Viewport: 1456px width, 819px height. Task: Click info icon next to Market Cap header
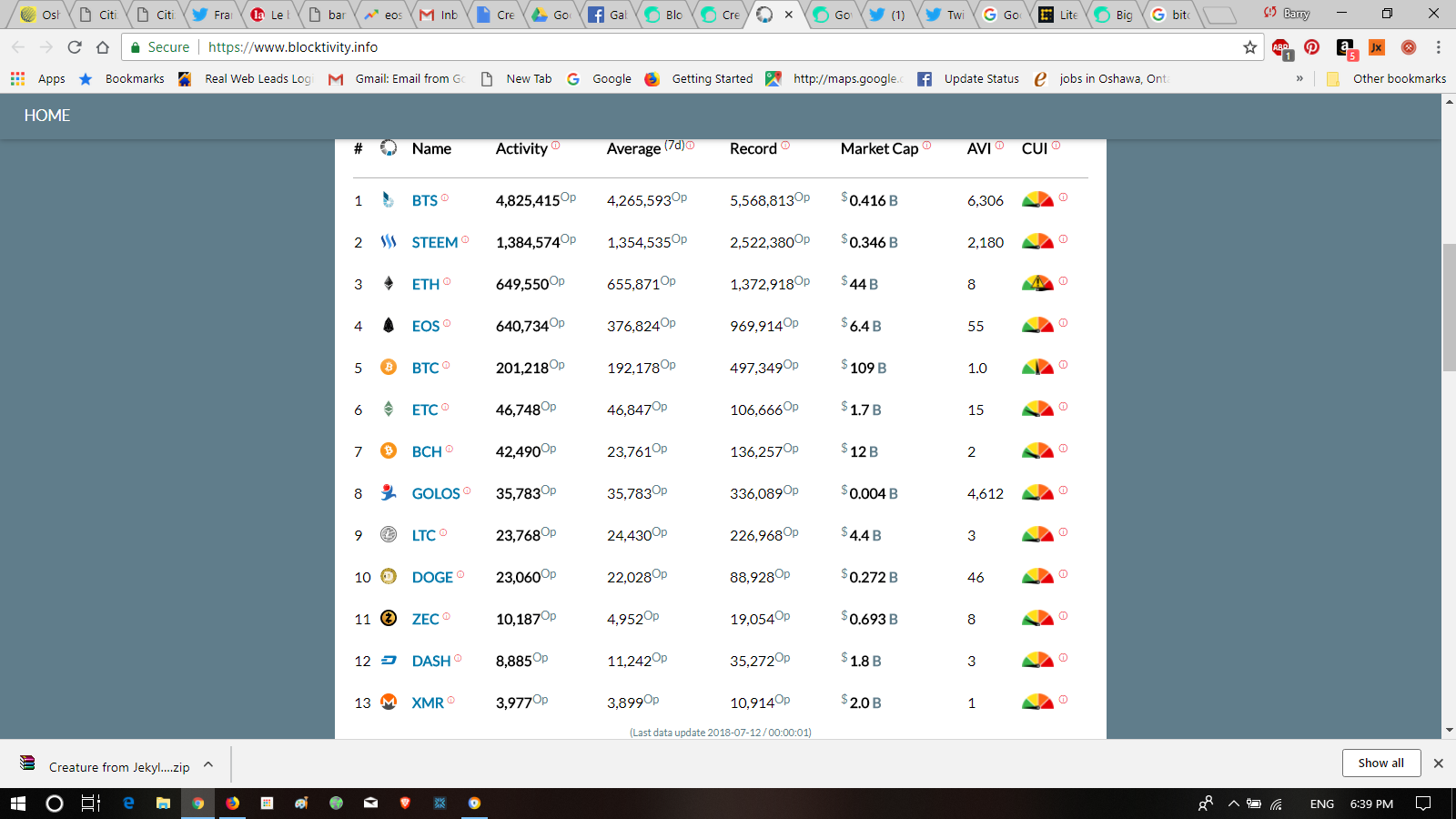tap(926, 145)
